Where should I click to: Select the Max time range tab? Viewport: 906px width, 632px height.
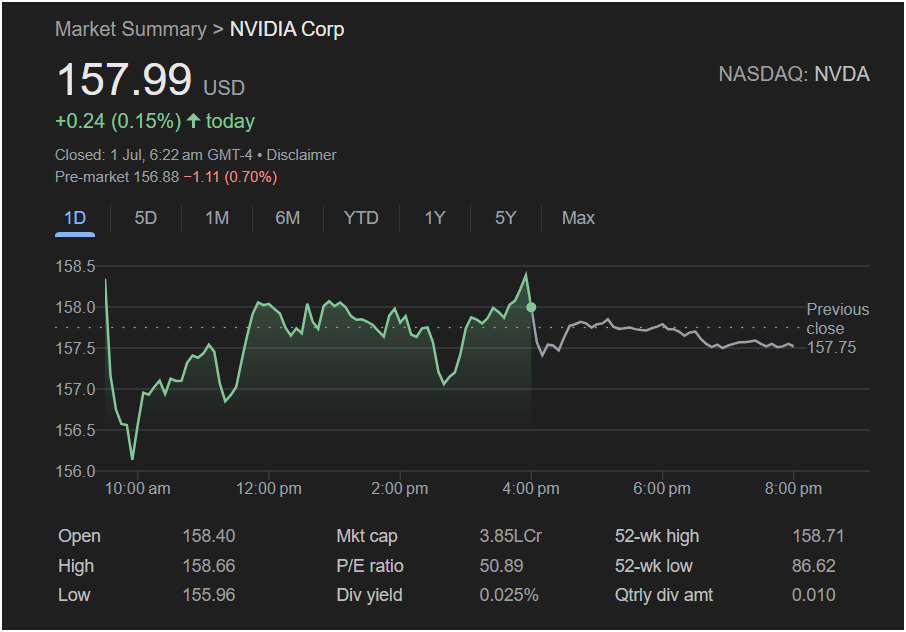[578, 218]
